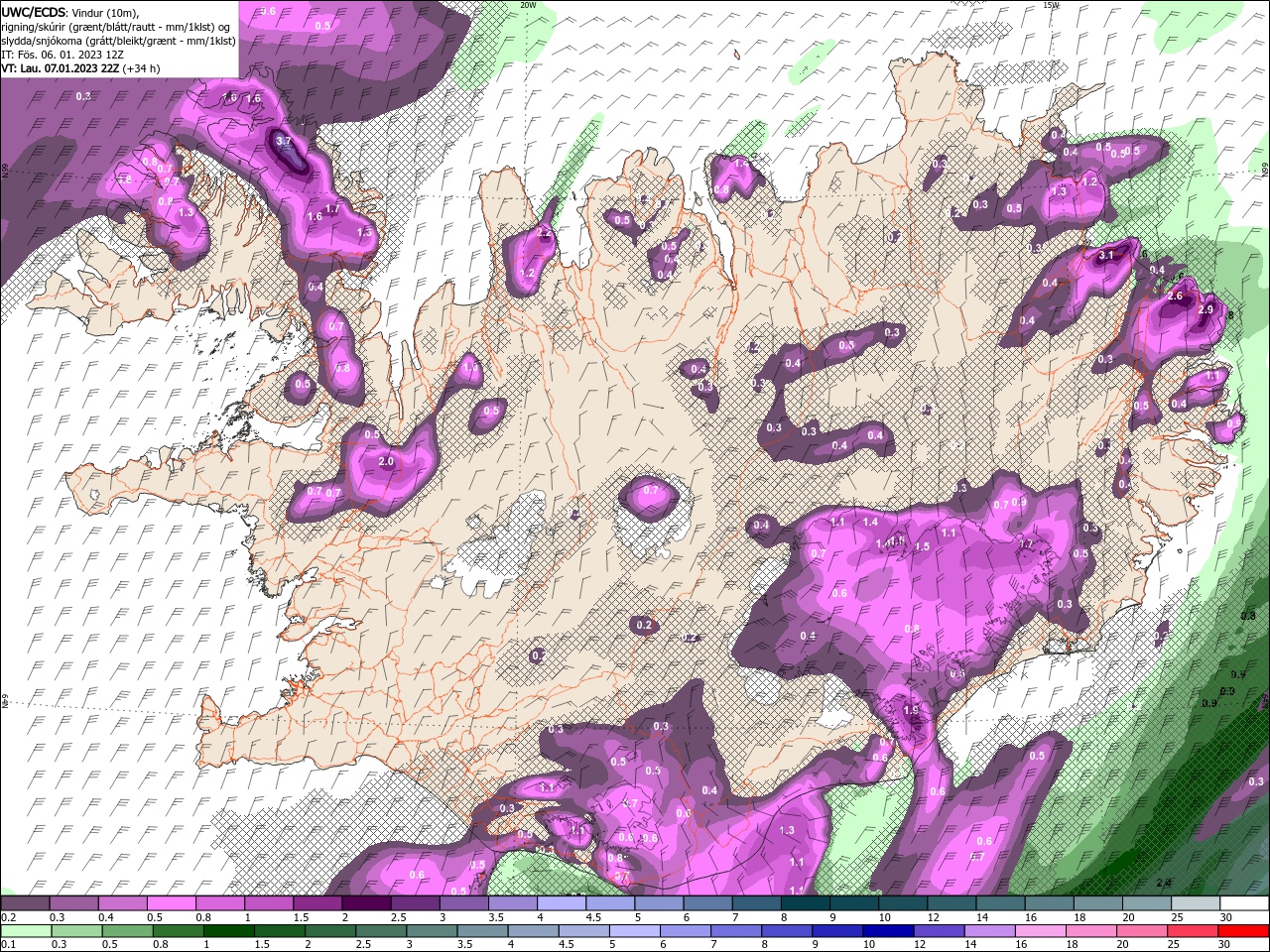Click the 3.7 snowfall value on the map
The width and height of the screenshot is (1270, 952).
coord(284,141)
